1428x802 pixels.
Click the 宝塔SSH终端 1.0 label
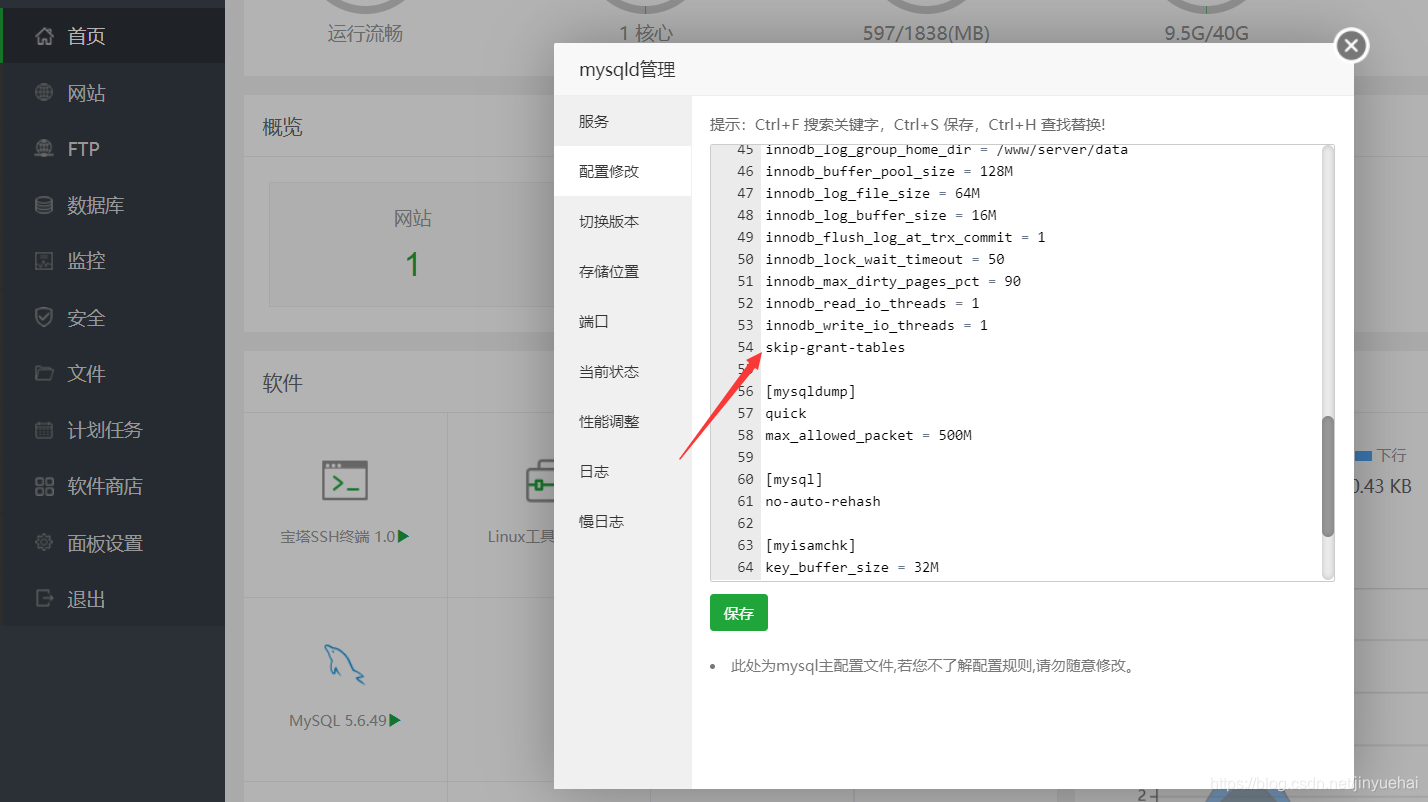pyautogui.click(x=337, y=536)
